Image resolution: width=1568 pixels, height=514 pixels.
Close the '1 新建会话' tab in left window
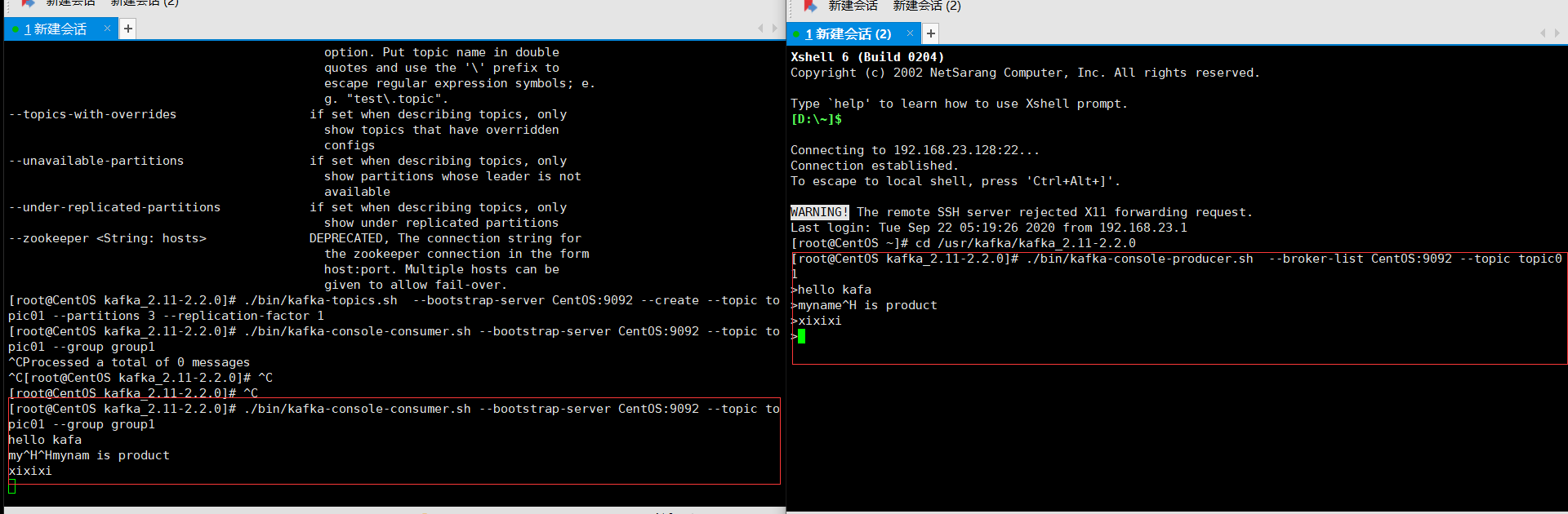pos(107,29)
